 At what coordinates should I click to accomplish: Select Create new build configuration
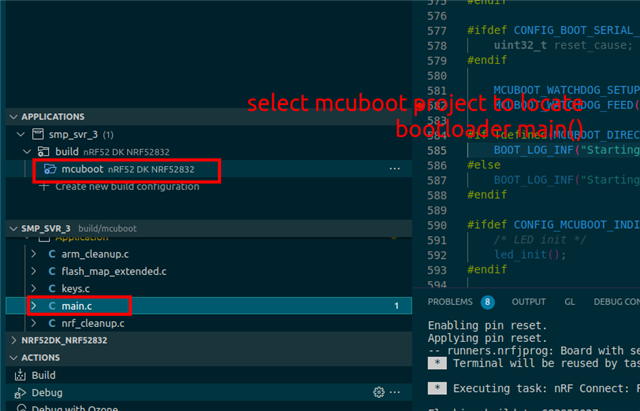click(x=112, y=187)
